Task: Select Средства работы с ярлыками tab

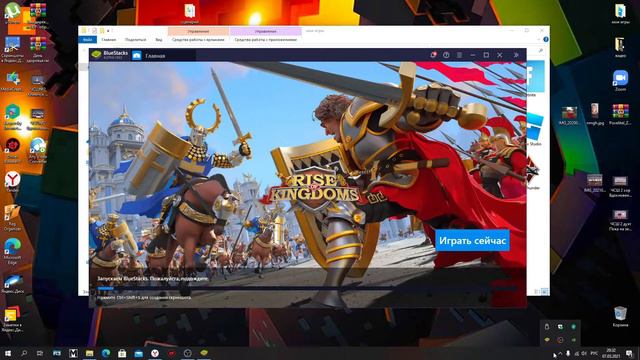Action: pyautogui.click(x=198, y=40)
